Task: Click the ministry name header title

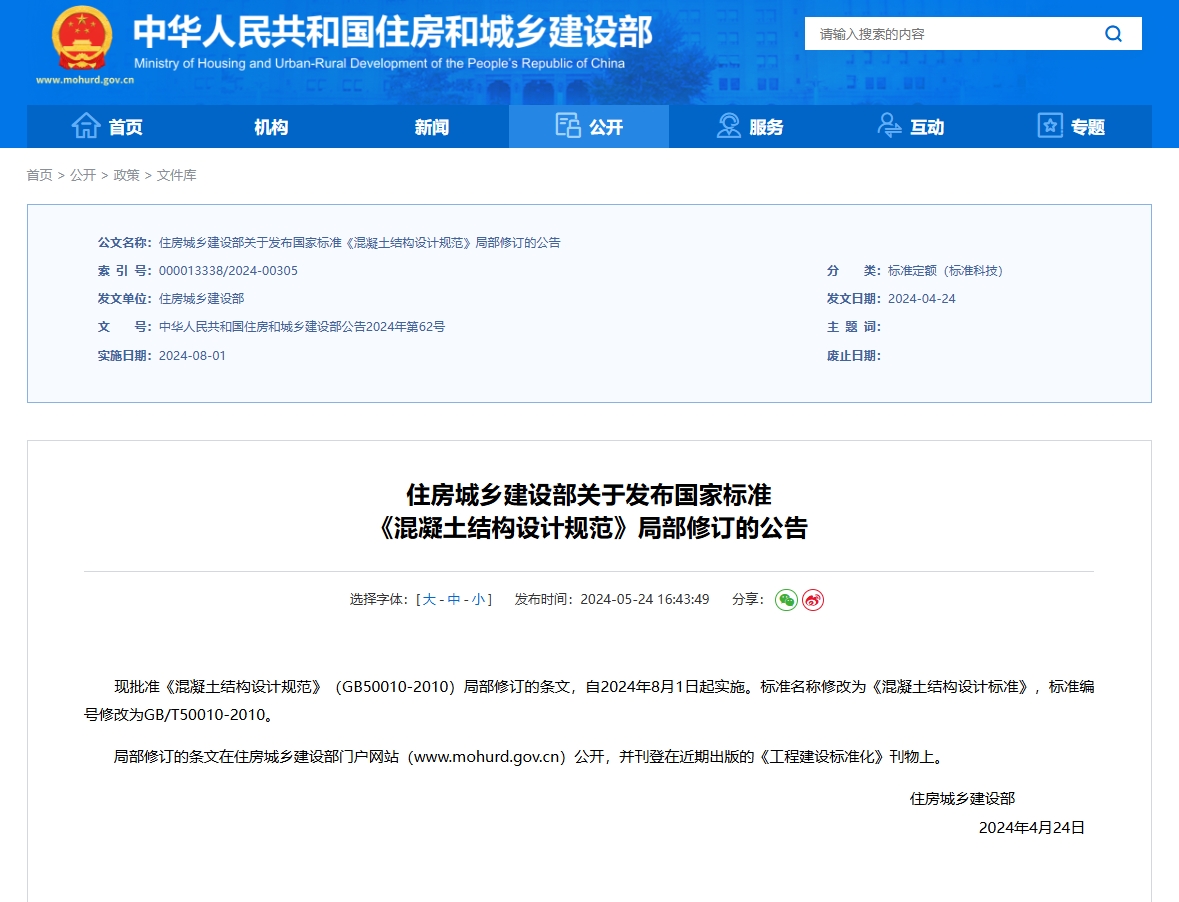Action: point(392,32)
